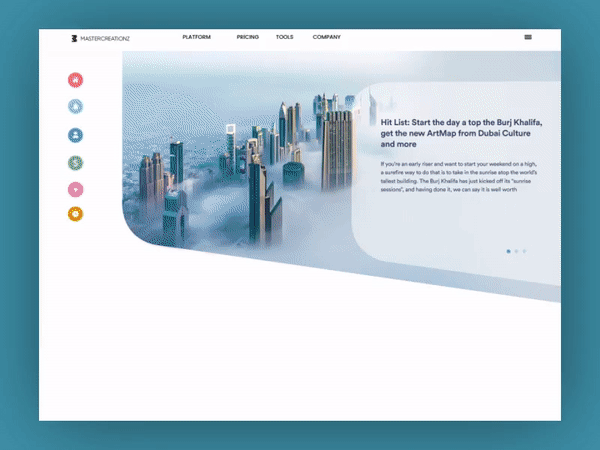
Task: Click the orange circular sidebar icon
Action: [75, 214]
